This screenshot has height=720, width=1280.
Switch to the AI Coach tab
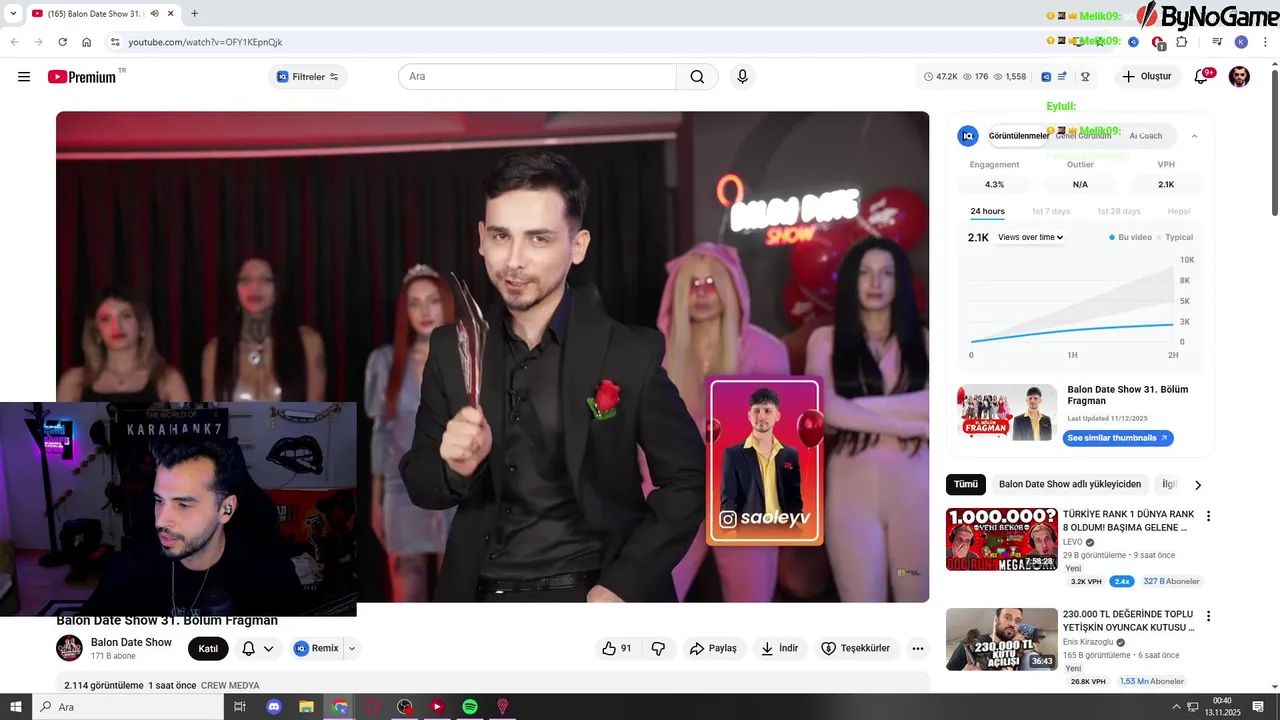(x=1146, y=136)
